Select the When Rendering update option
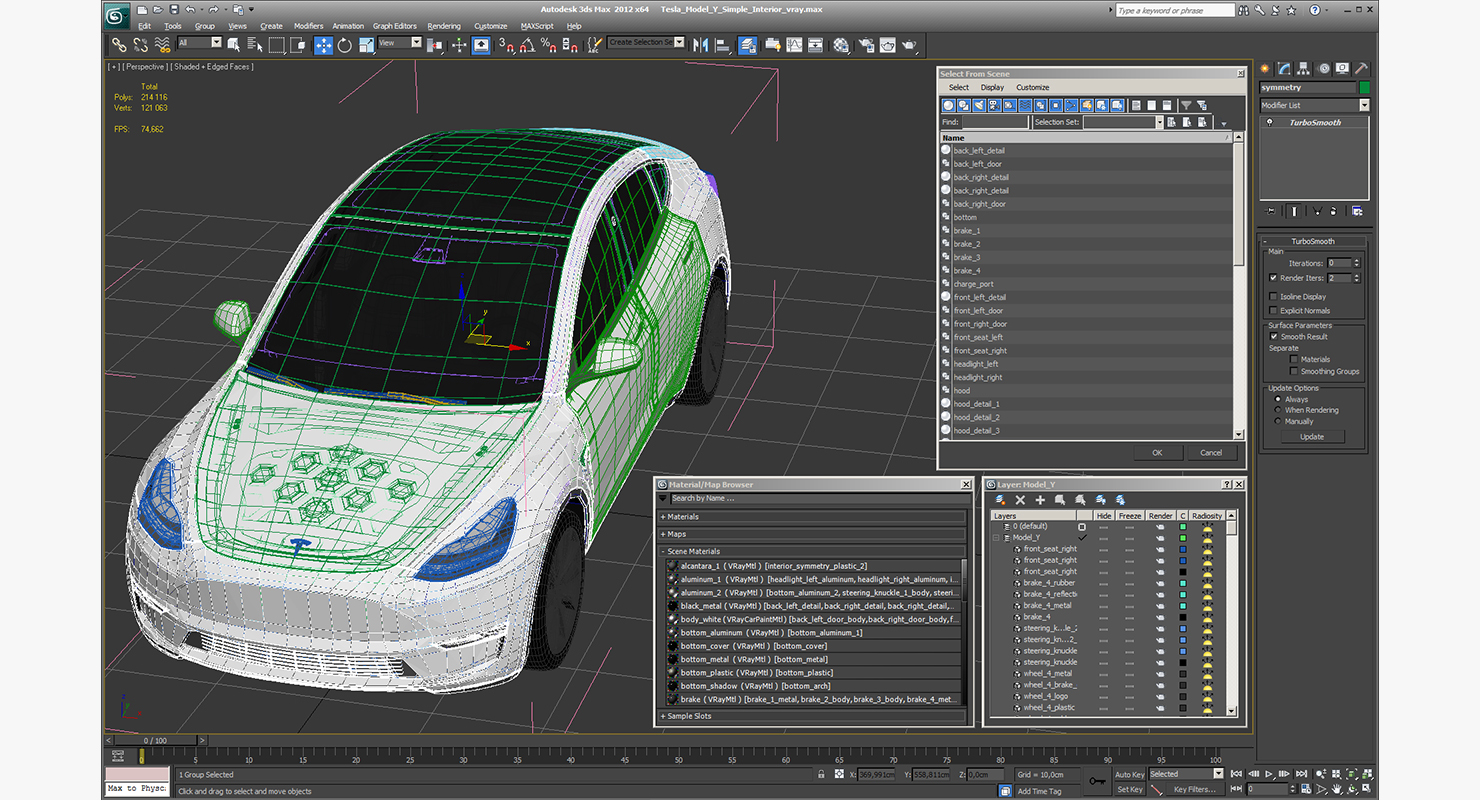 click(1277, 410)
